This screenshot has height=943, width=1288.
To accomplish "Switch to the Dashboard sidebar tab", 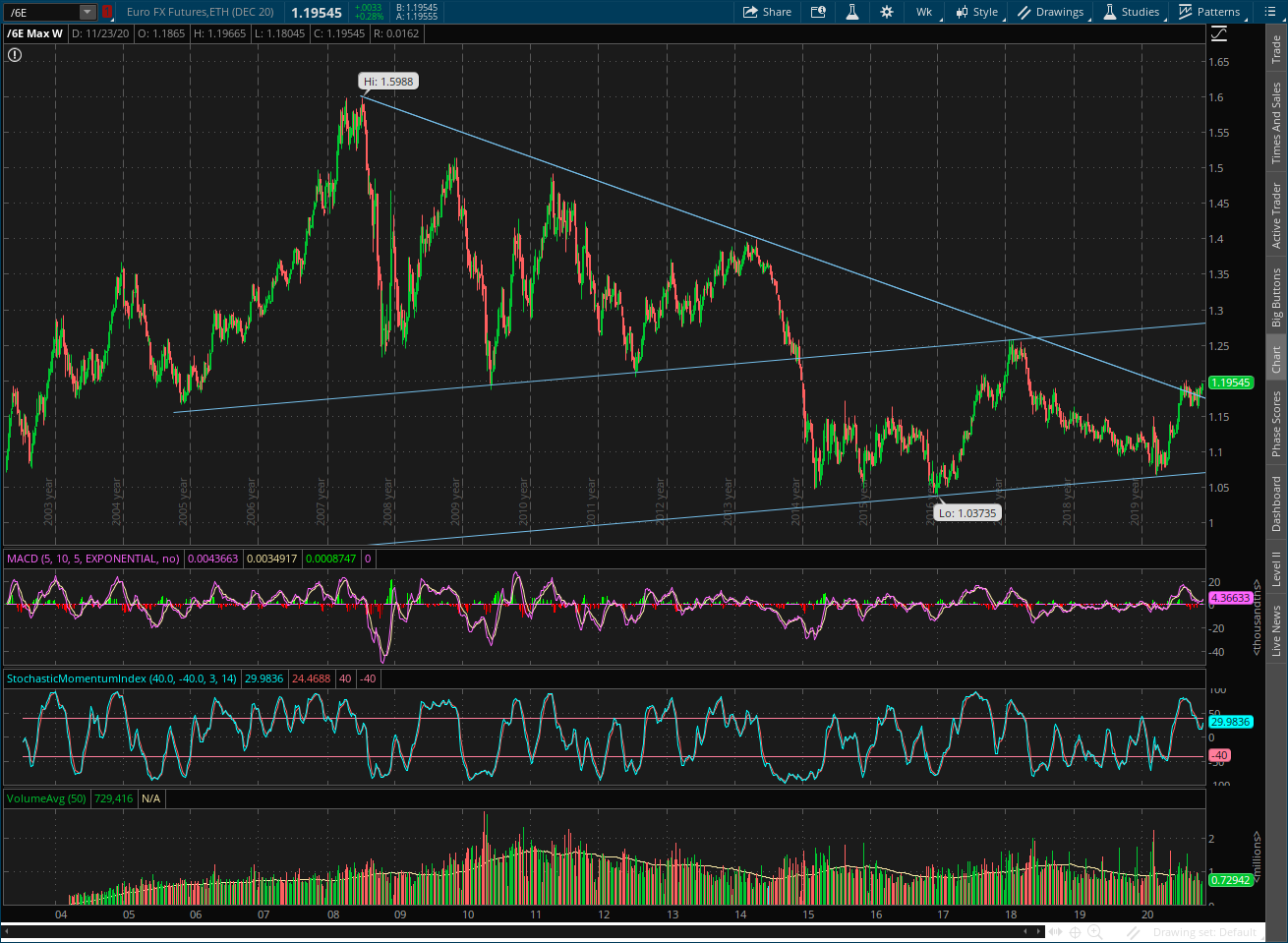I will point(1276,503).
